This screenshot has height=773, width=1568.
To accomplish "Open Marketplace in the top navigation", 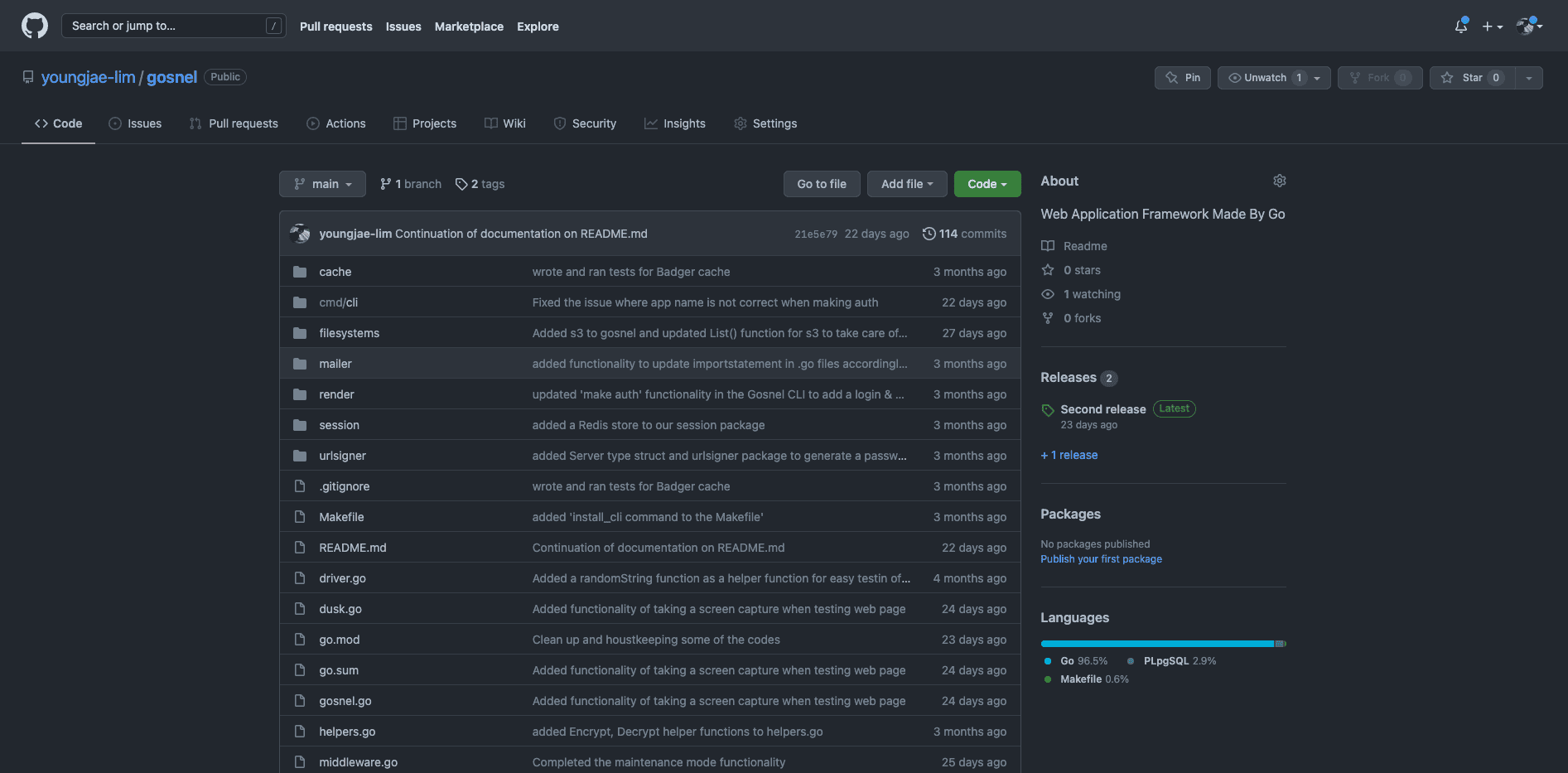I will click(469, 27).
